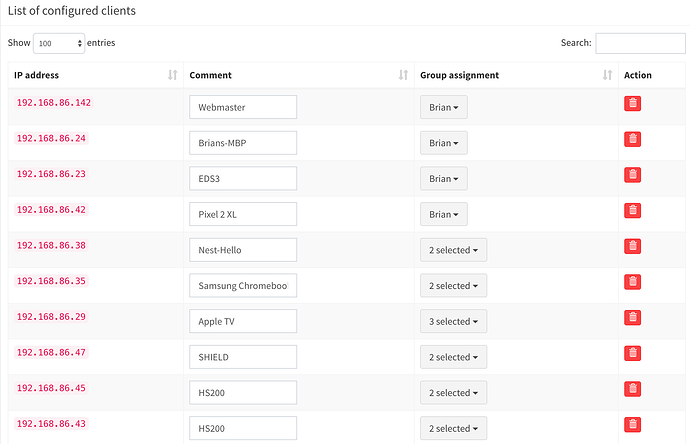
Task: Remove the Samsung Chromebook client
Action: coord(632,282)
